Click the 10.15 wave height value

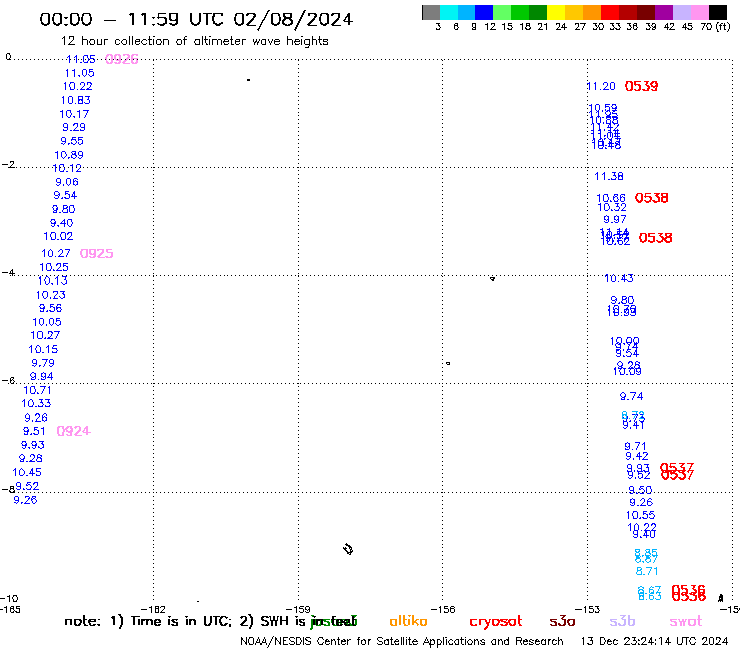coord(43,349)
